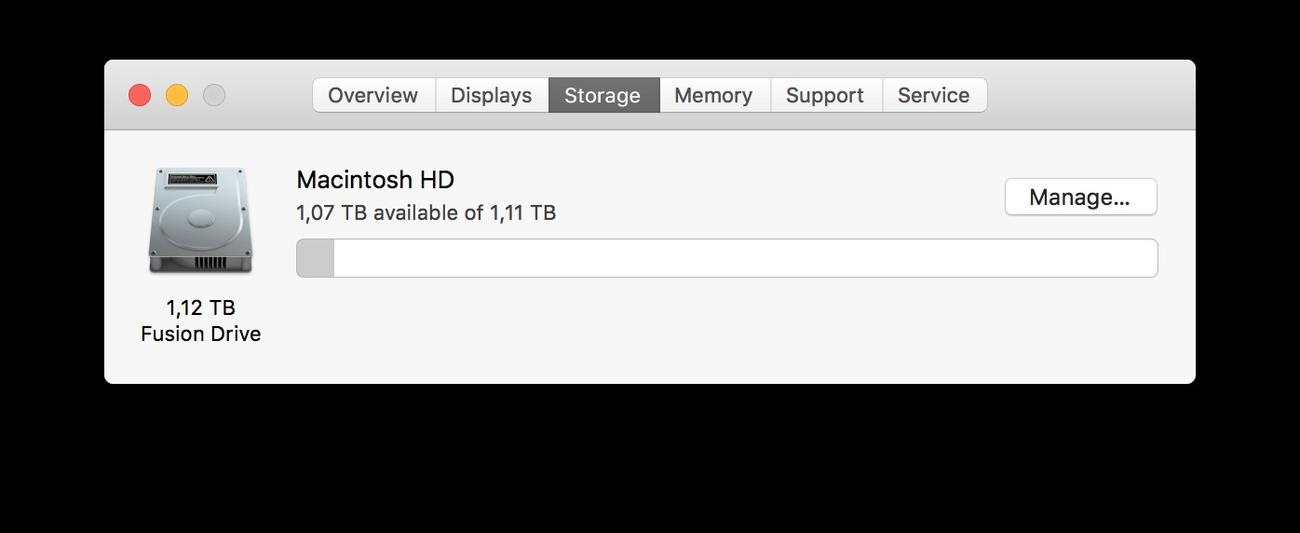1300x533 pixels.
Task: Minimize the window using the yellow button
Action: [x=177, y=95]
